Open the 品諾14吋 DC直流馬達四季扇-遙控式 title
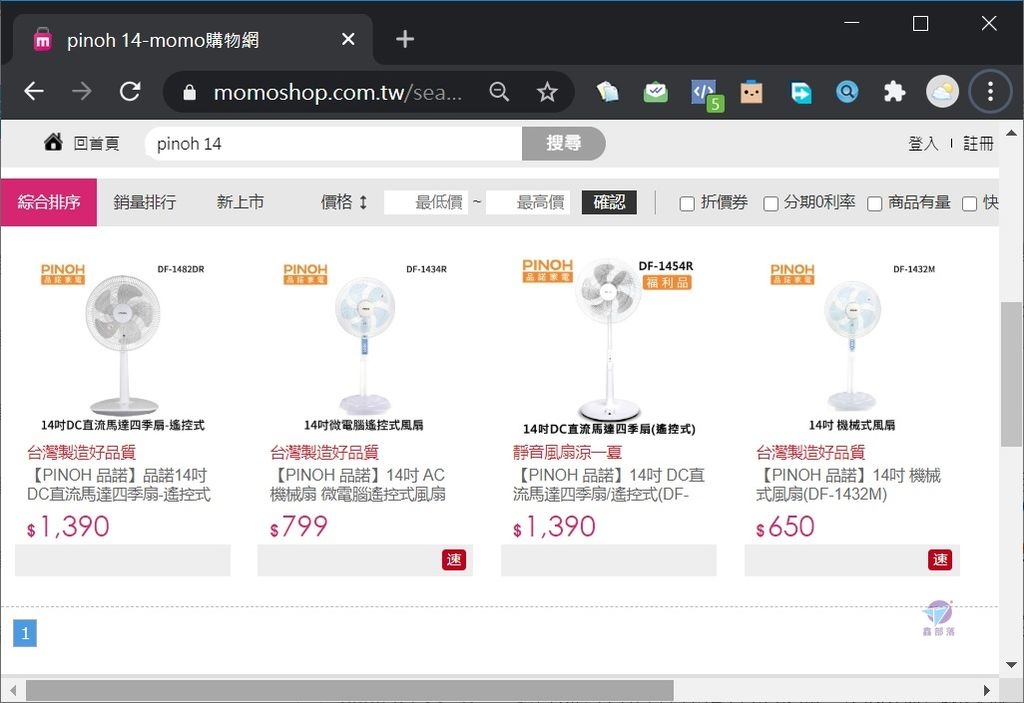1024x703 pixels. [x=118, y=485]
